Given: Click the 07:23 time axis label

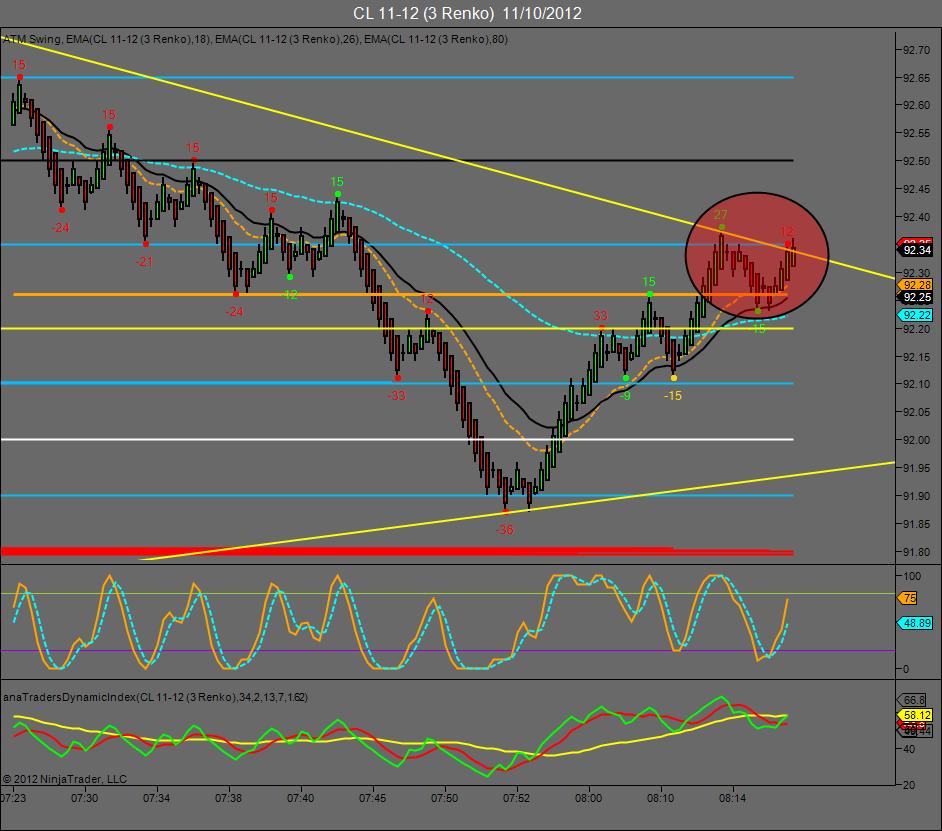Looking at the screenshot, I should coord(13,798).
